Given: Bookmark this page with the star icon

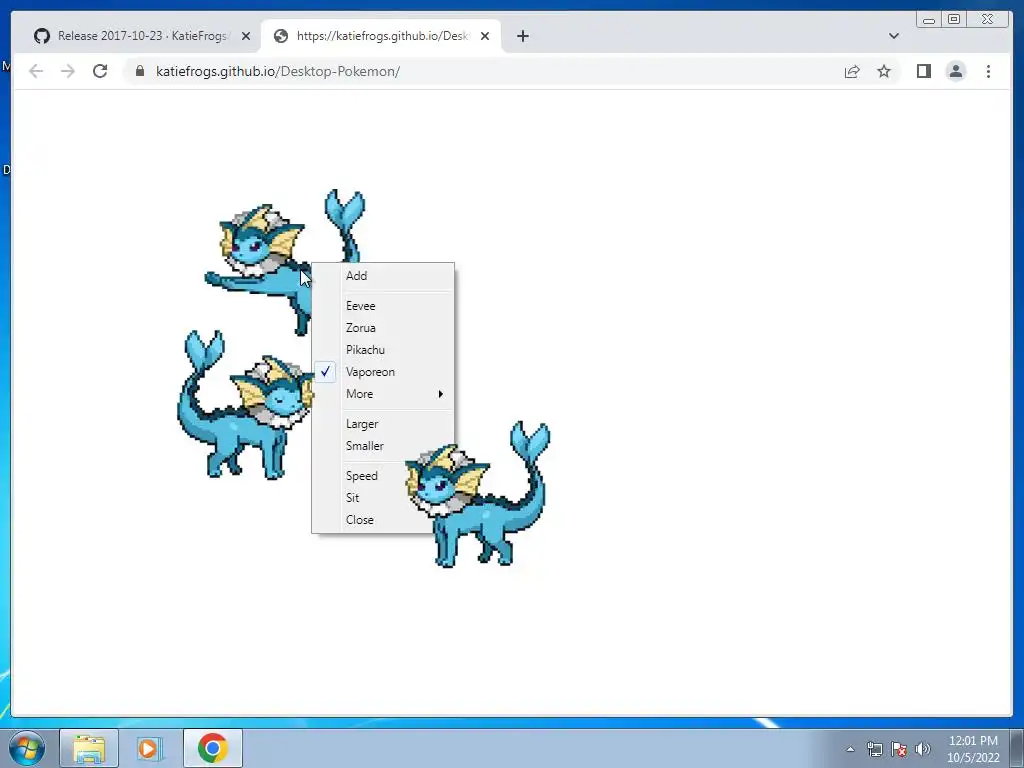Looking at the screenshot, I should pos(884,71).
